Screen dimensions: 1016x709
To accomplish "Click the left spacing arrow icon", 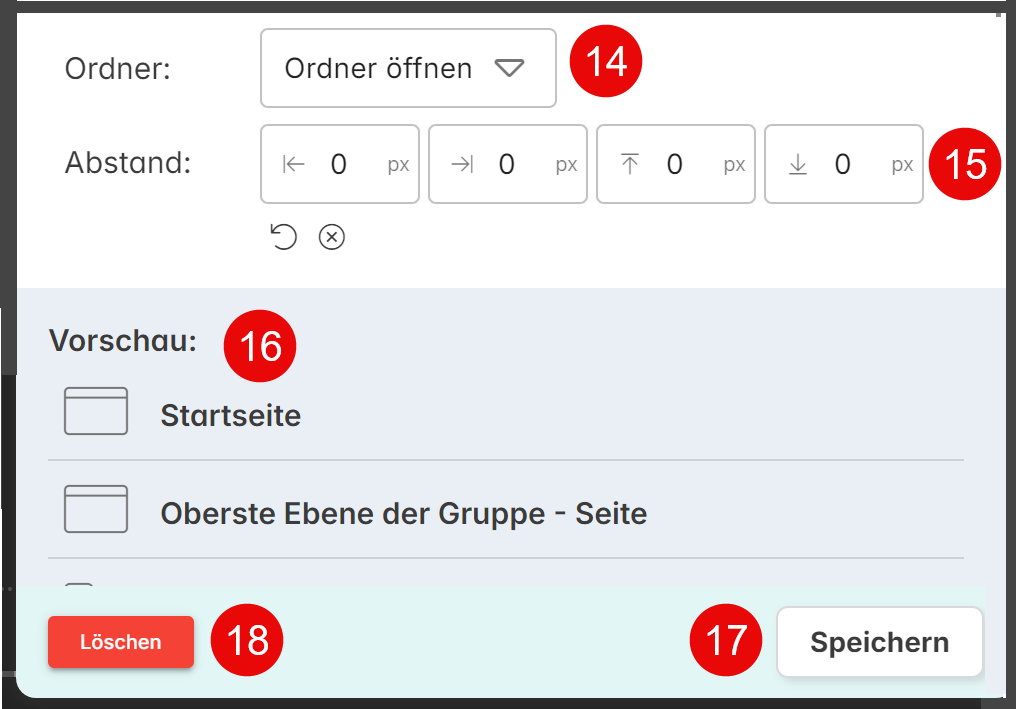I will pyautogui.click(x=294, y=165).
